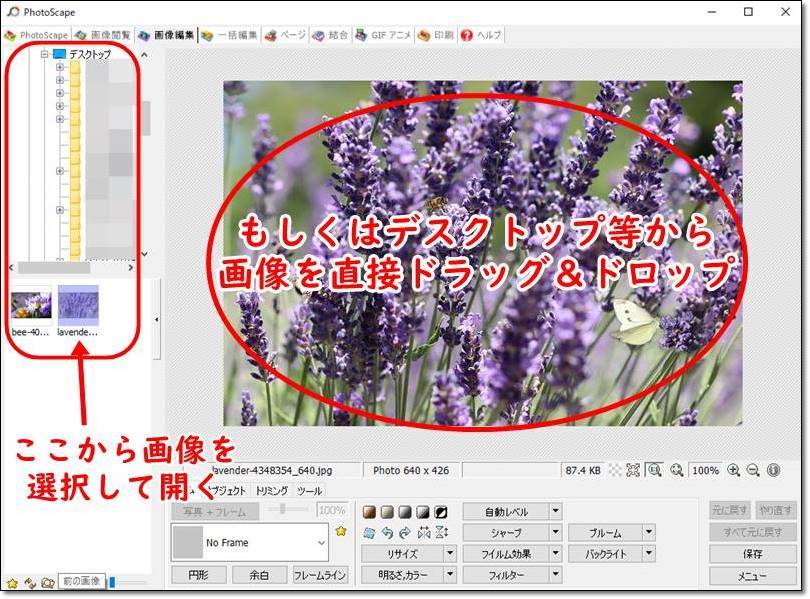The width and height of the screenshot is (810, 599).
Task: Open the 一括編集 batch editor tab
Action: click(x=229, y=35)
